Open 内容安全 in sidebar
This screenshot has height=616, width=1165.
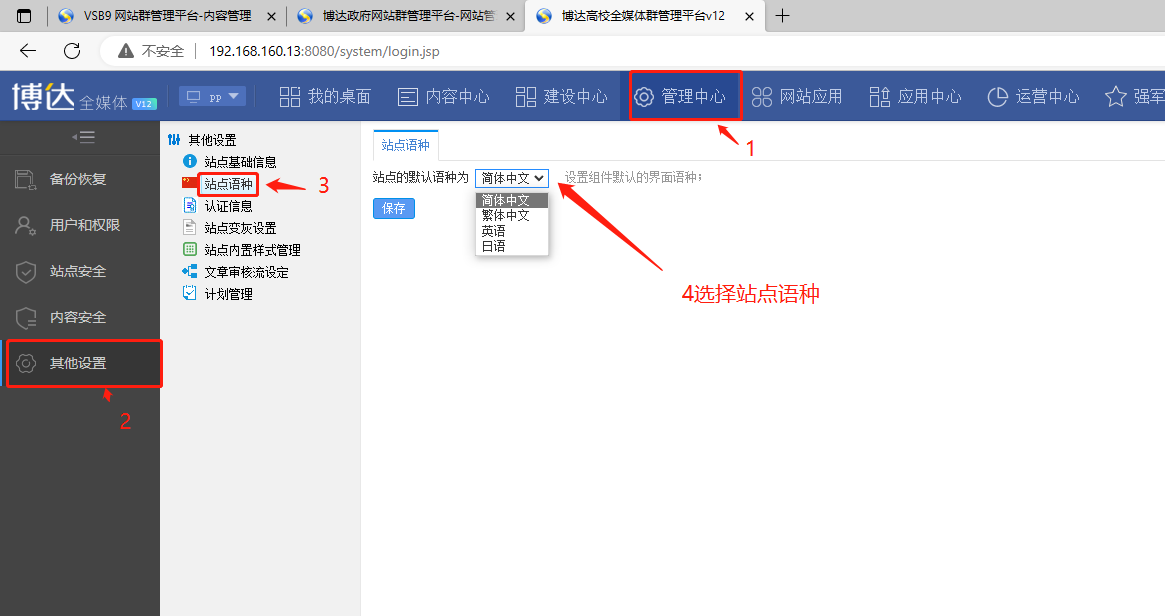[80, 317]
